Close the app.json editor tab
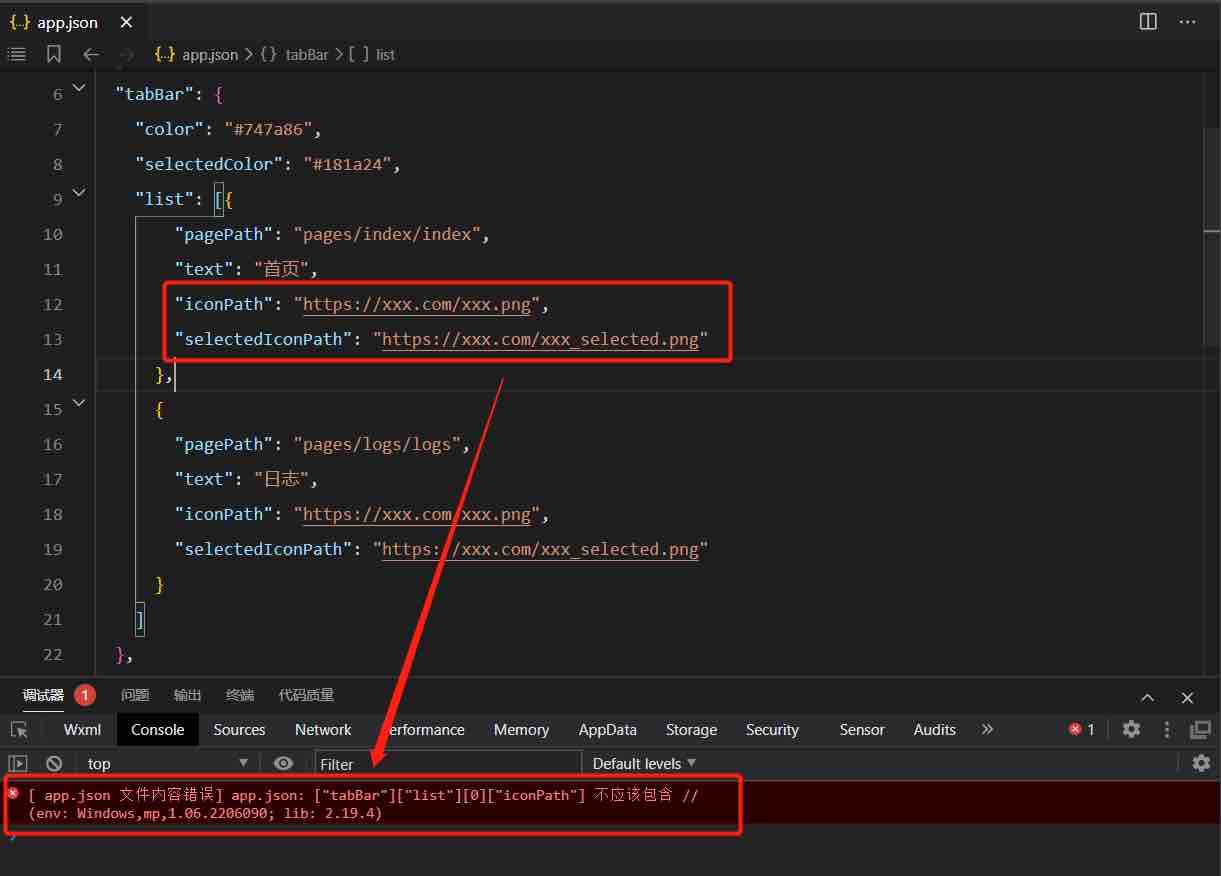The height and width of the screenshot is (876, 1221). [124, 21]
